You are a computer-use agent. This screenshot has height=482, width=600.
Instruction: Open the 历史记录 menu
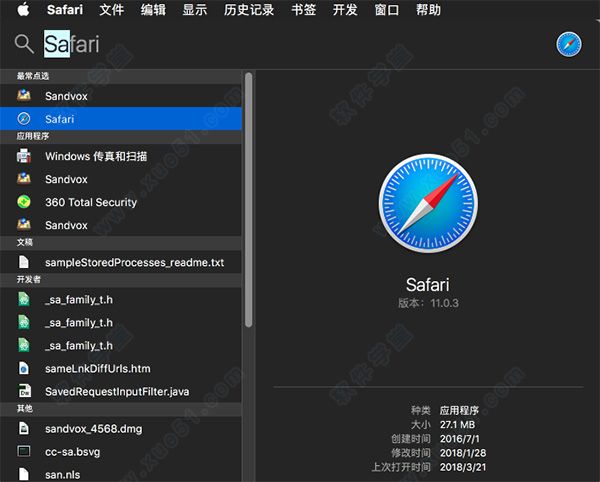(249, 10)
